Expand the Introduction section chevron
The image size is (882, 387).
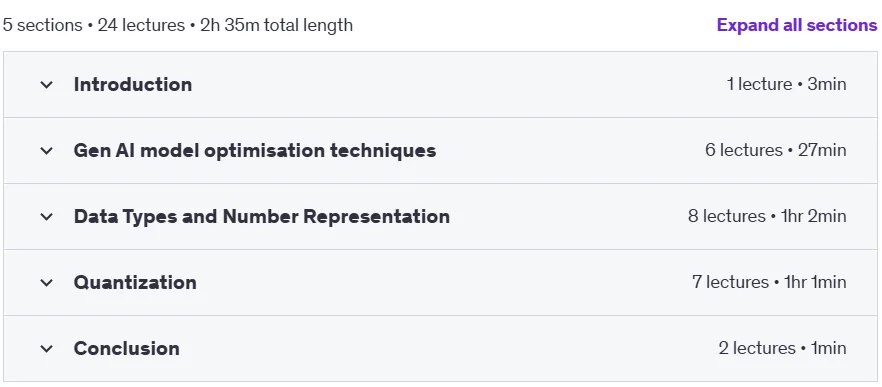47,85
